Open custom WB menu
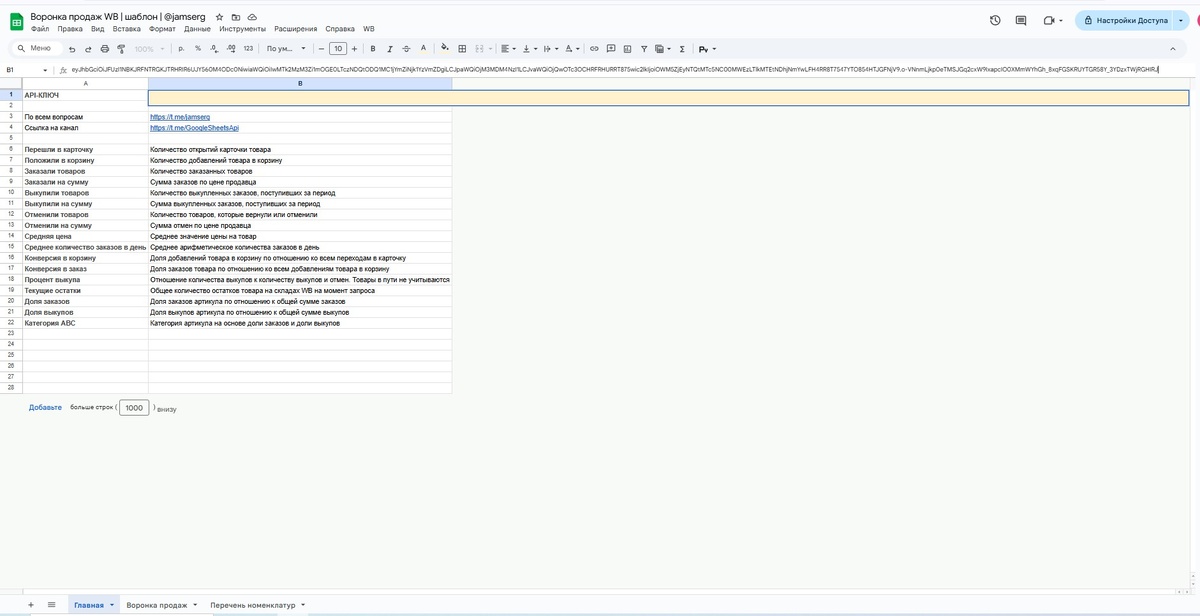Viewport: 1200px width, 616px height. tap(369, 29)
